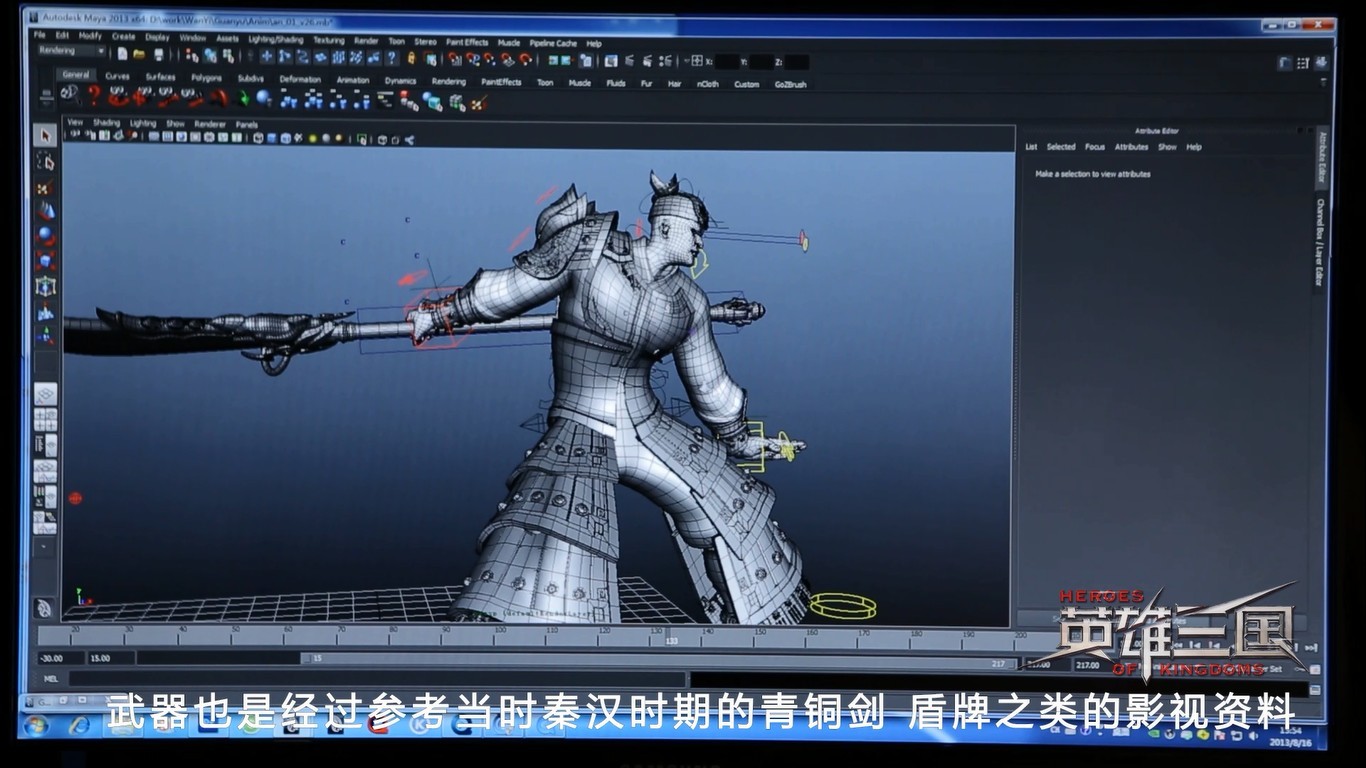
Task: Choose the Scale tool cube icon
Action: click(x=45, y=261)
